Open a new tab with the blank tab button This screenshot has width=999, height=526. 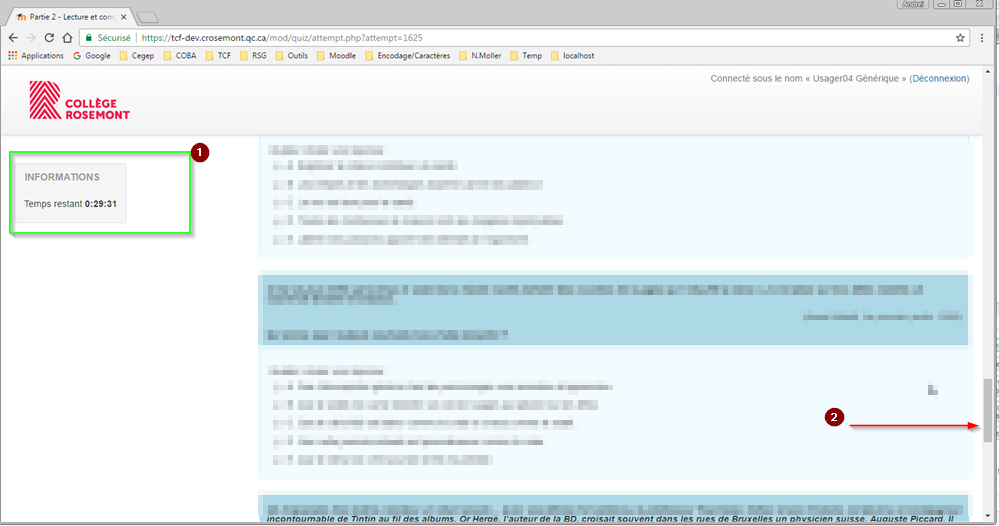[147, 17]
